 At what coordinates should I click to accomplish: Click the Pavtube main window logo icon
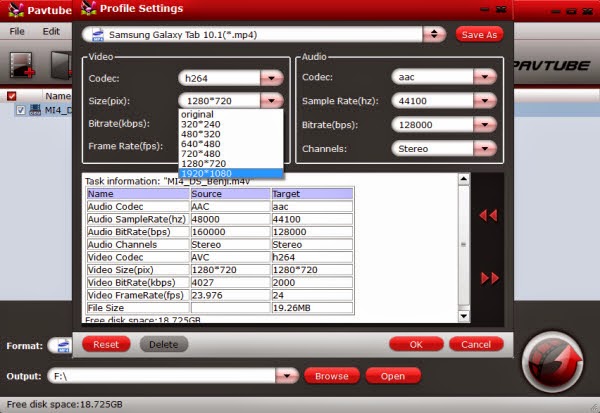(x=15, y=10)
